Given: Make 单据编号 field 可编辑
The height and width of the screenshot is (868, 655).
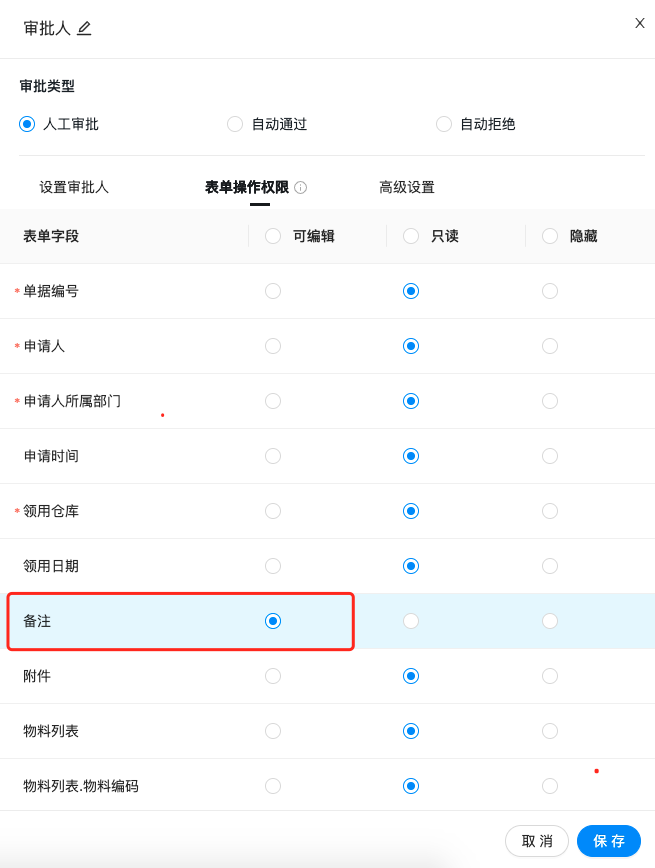Looking at the screenshot, I should click(x=273, y=291).
